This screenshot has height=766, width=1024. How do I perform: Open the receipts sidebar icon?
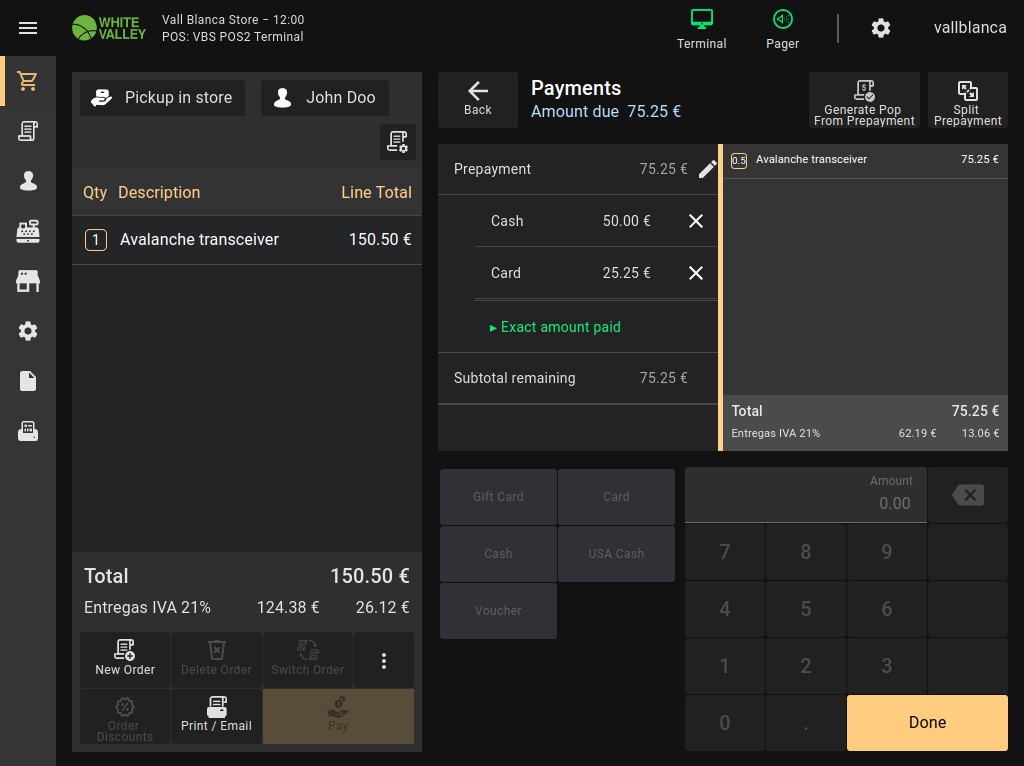(28, 131)
